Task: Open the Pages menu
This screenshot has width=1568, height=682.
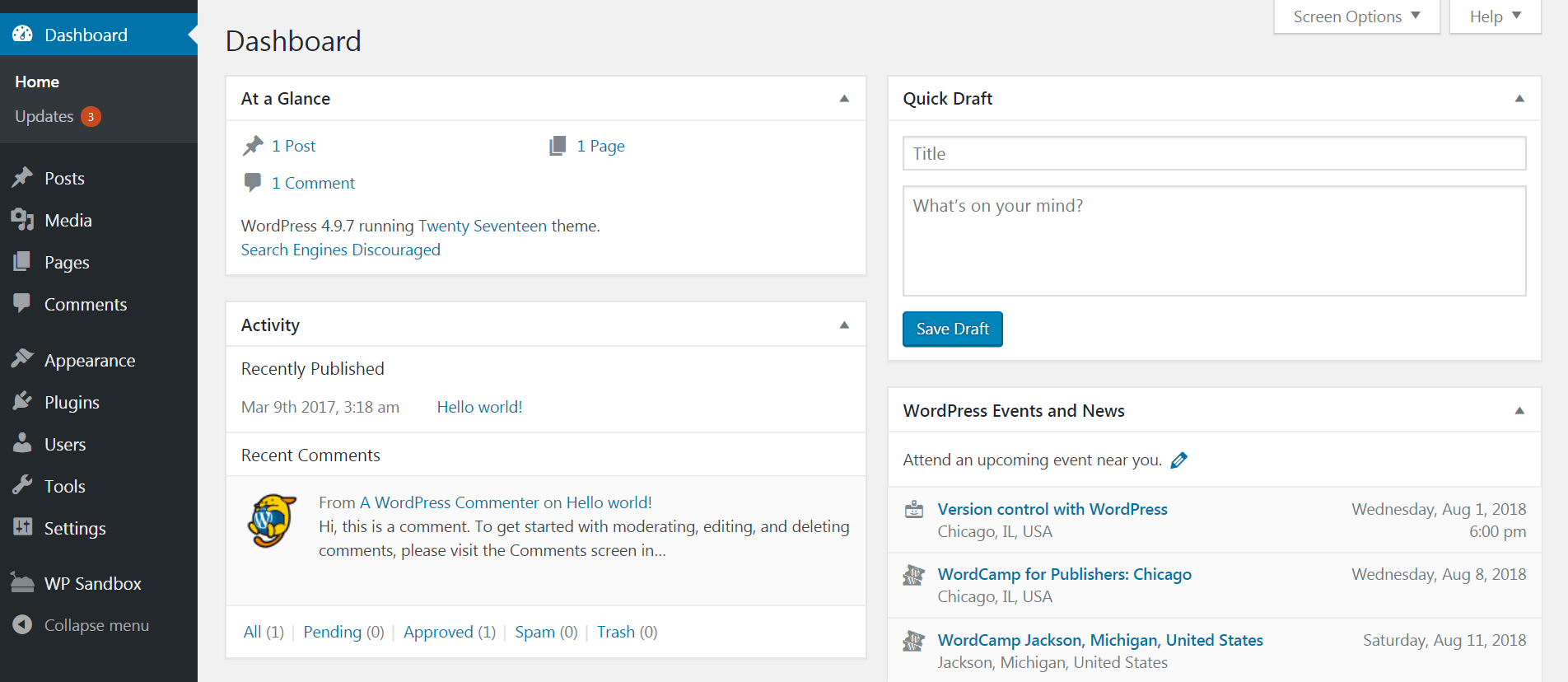Action: [99, 262]
